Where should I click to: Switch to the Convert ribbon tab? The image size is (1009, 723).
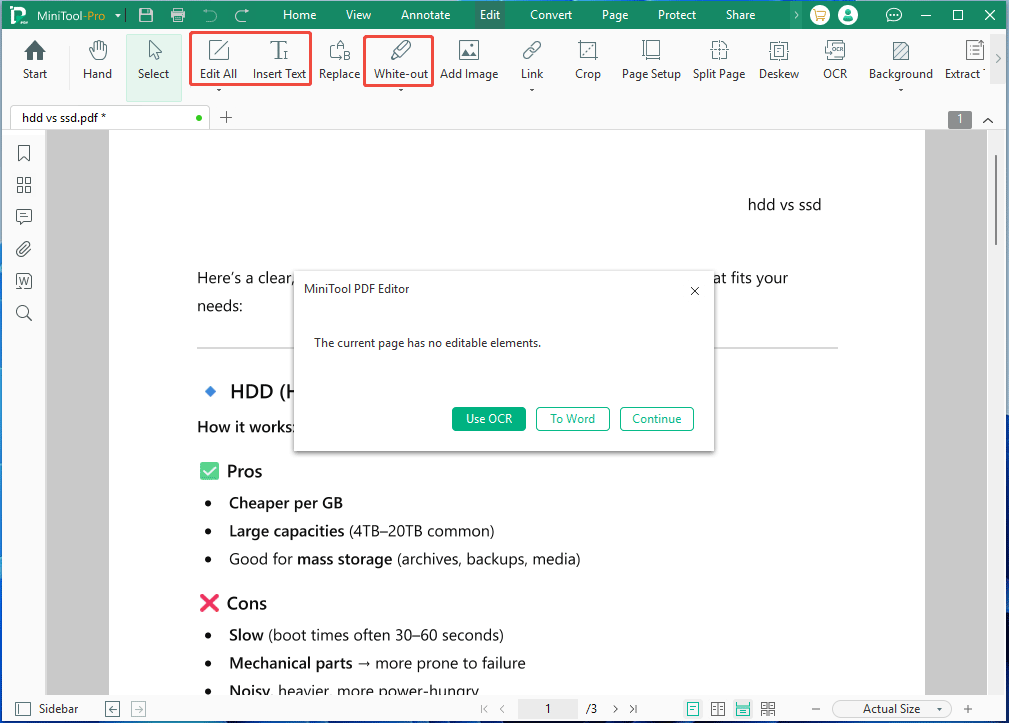click(550, 15)
